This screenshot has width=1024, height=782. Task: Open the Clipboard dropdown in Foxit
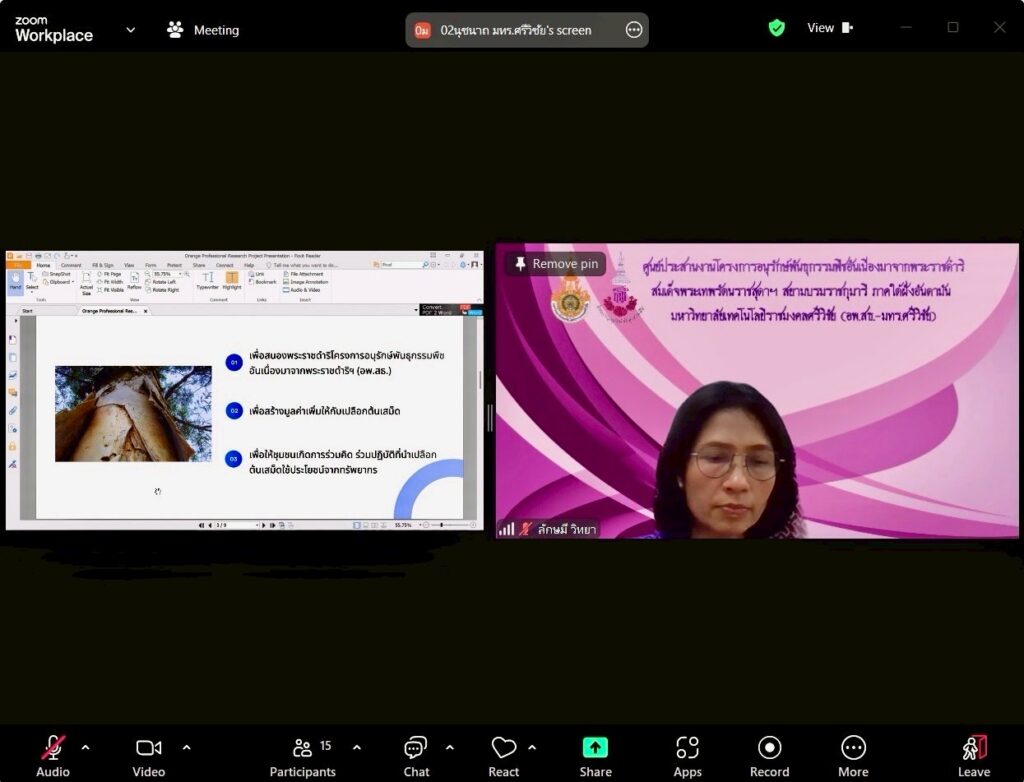59,282
